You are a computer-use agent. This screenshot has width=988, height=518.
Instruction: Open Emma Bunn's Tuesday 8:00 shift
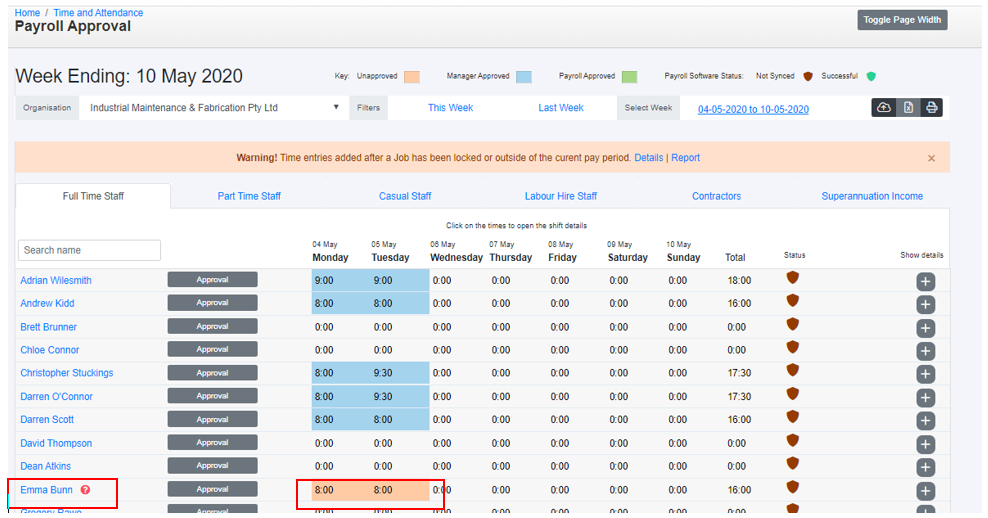click(x=382, y=490)
